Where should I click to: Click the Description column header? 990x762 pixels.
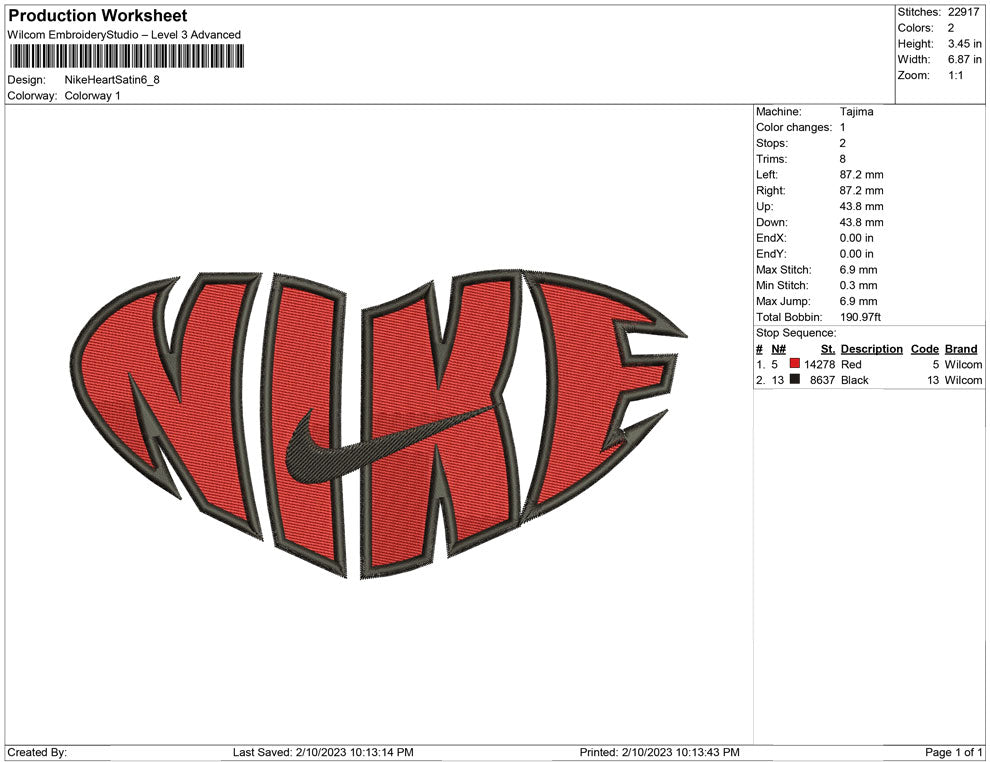pyautogui.click(x=871, y=348)
